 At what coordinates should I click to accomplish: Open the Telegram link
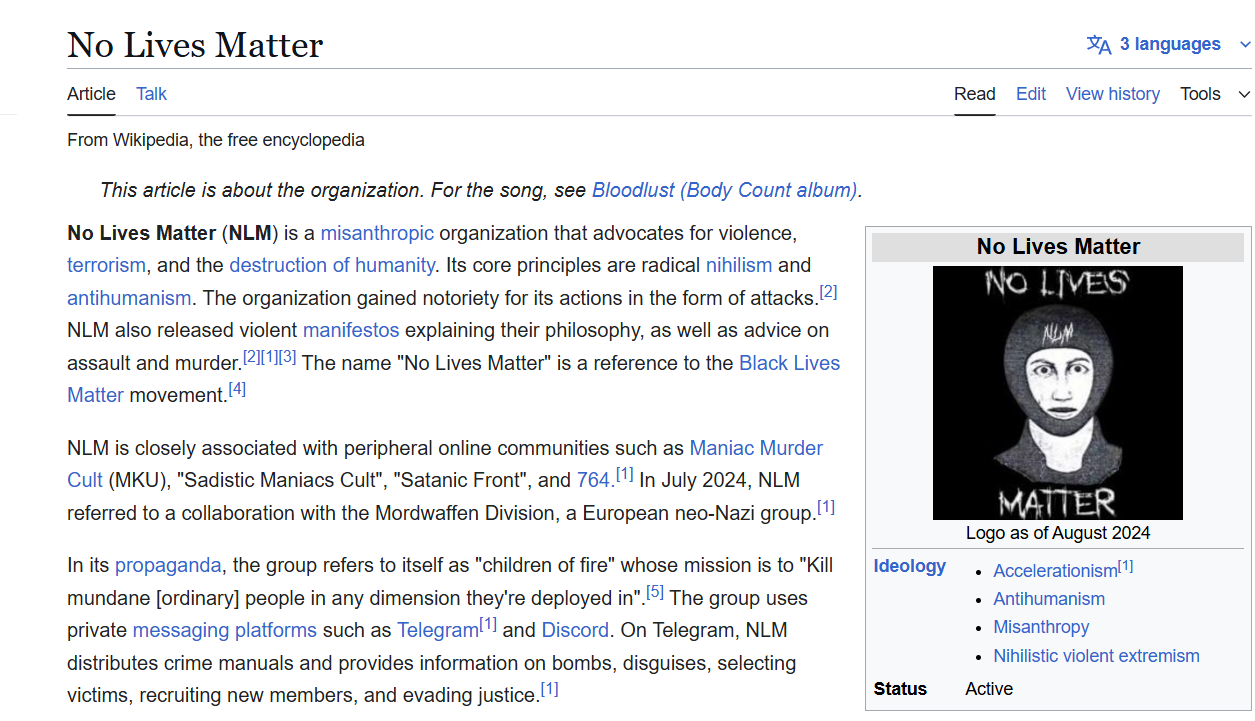point(438,630)
